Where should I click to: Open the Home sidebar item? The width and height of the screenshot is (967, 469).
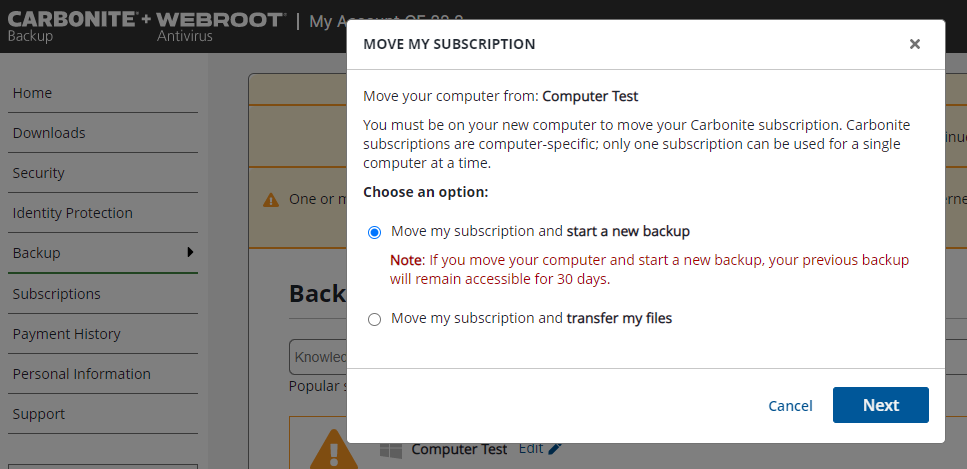[x=32, y=93]
